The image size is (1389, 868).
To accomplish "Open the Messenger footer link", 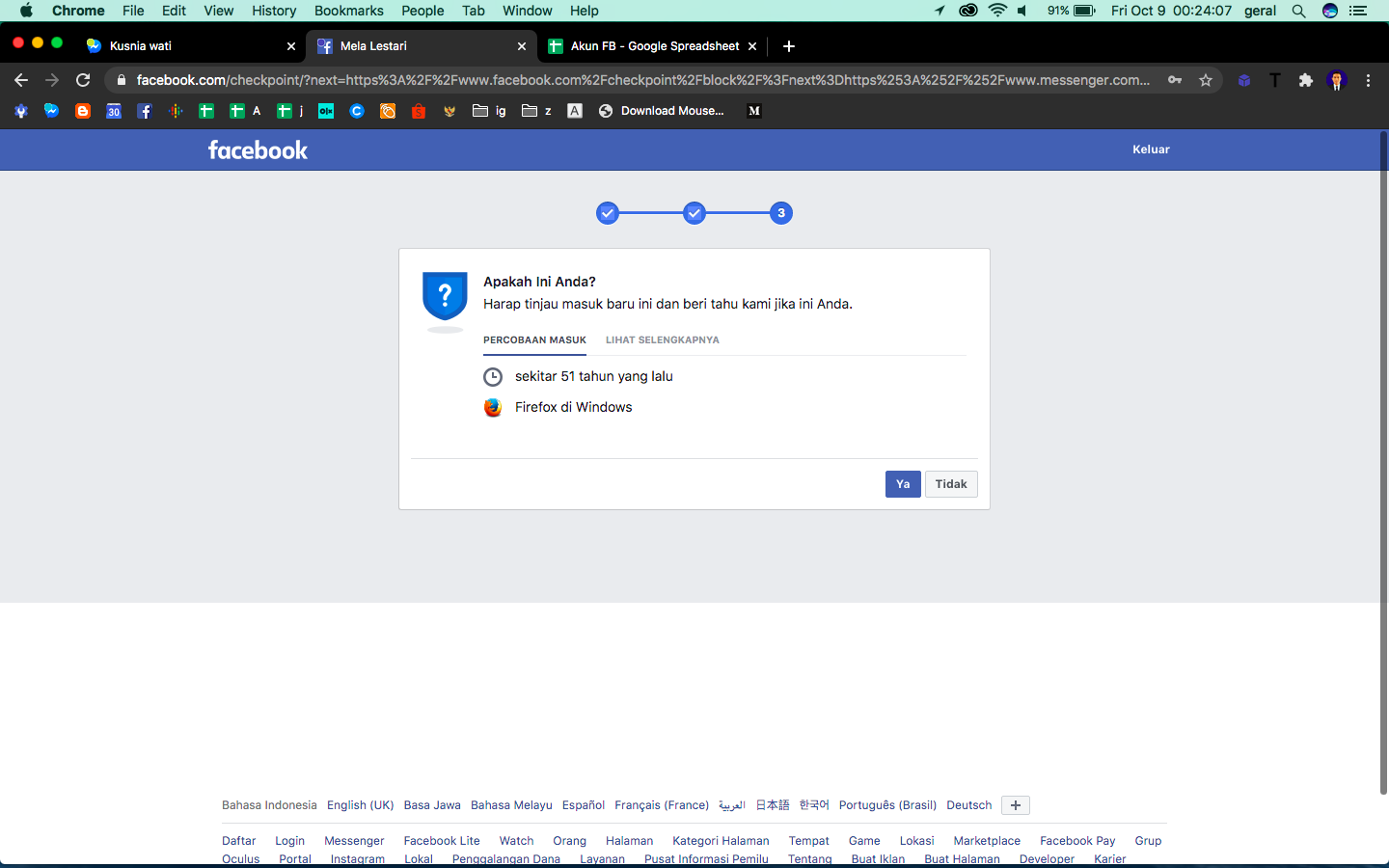I will [x=354, y=841].
